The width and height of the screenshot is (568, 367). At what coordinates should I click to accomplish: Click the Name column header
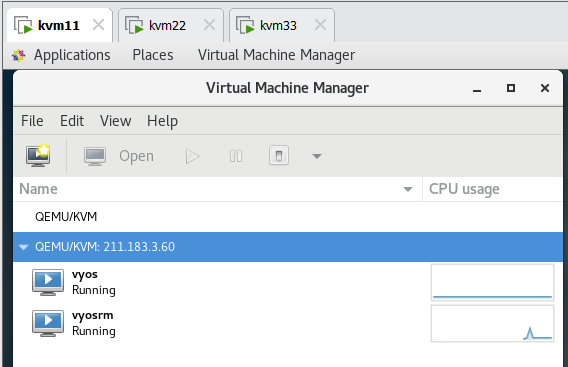(218, 189)
